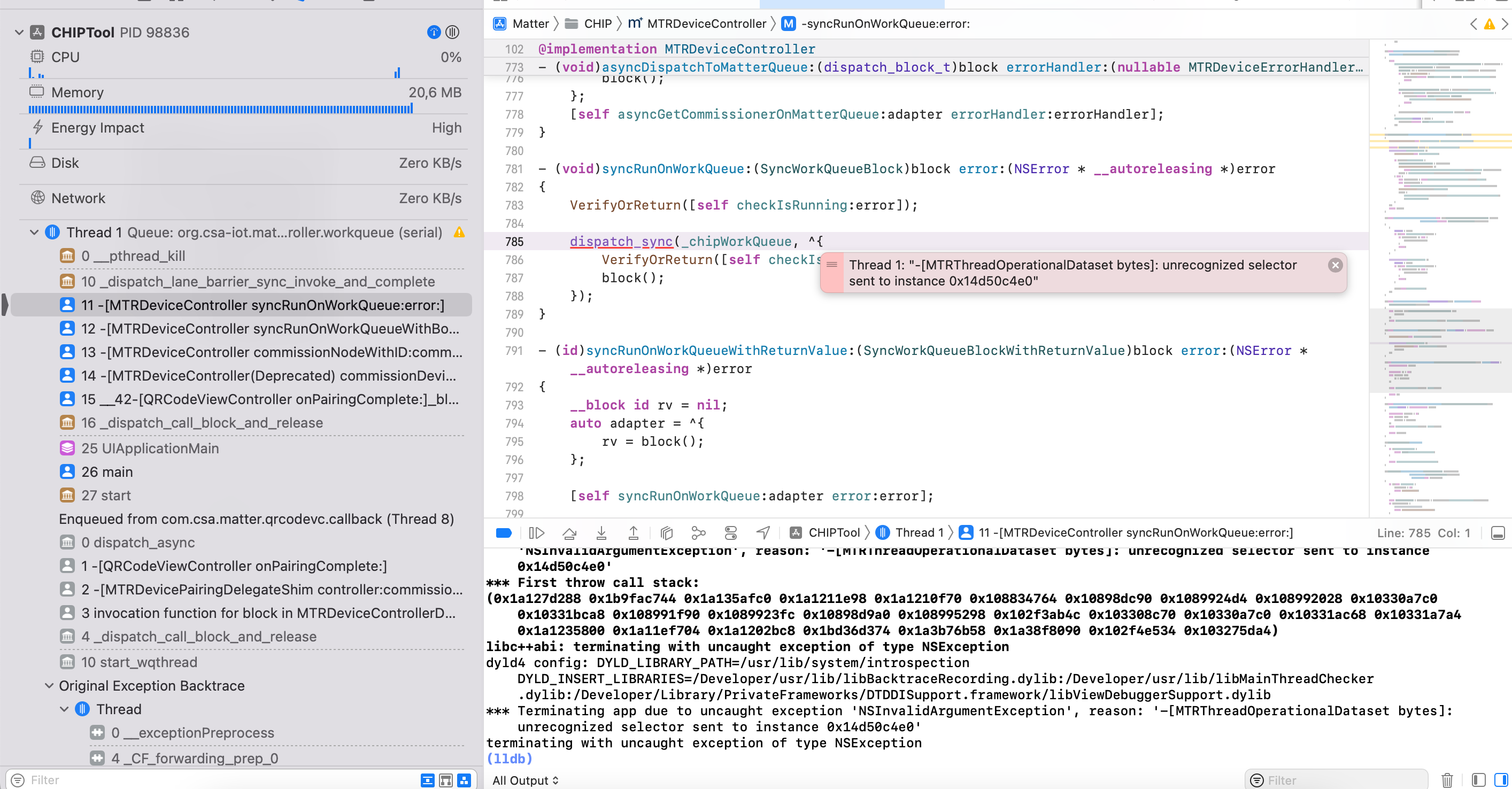This screenshot has width=1512, height=789.
Task: Click Step Over in debug bar
Action: [569, 533]
